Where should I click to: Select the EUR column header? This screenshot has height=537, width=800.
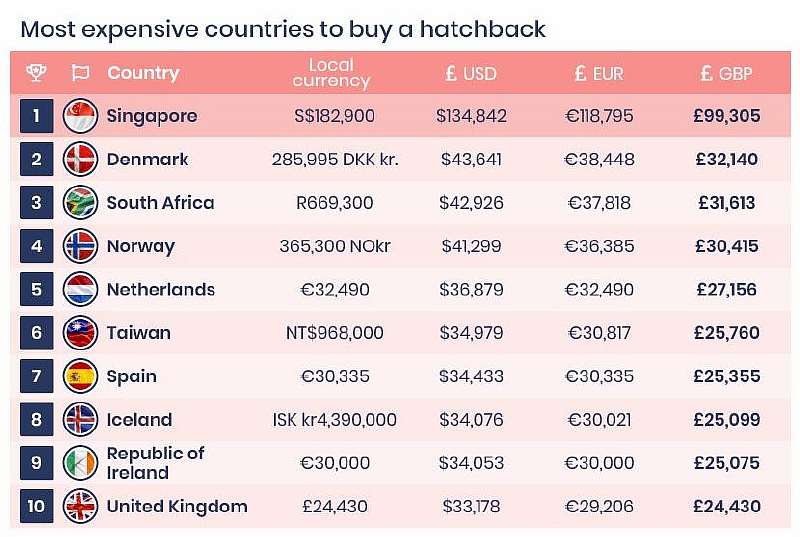(599, 73)
